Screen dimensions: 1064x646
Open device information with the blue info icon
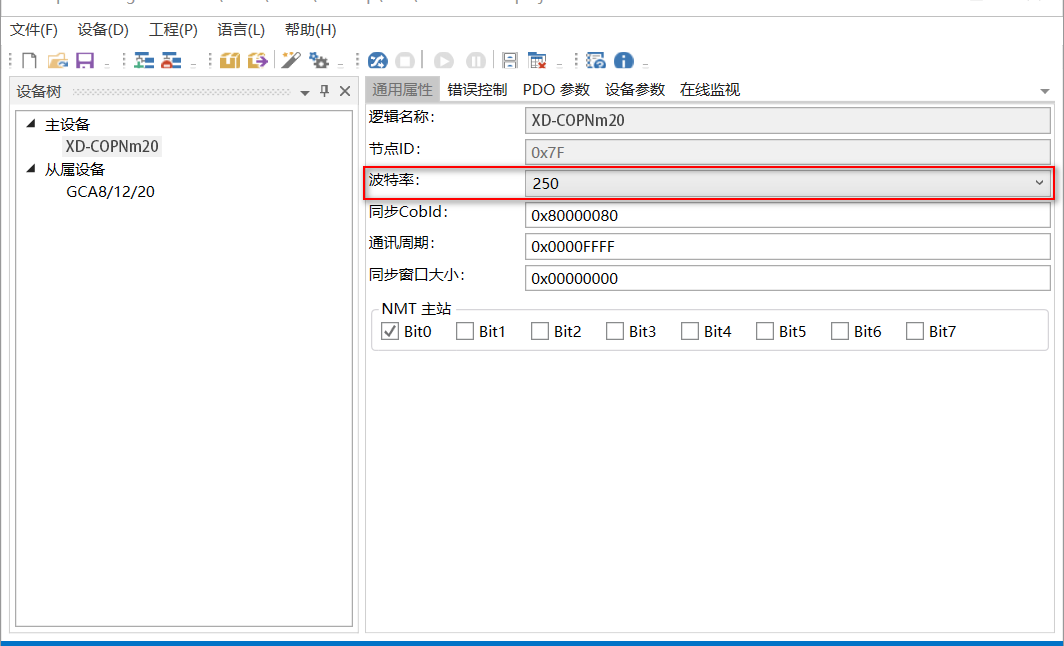pyautogui.click(x=623, y=60)
